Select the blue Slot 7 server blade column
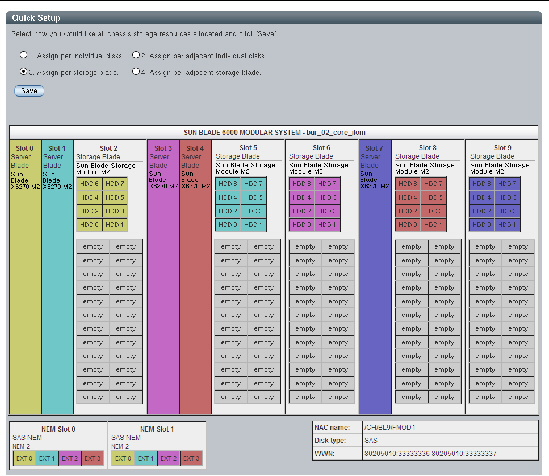The image size is (549, 476). pyautogui.click(x=375, y=277)
